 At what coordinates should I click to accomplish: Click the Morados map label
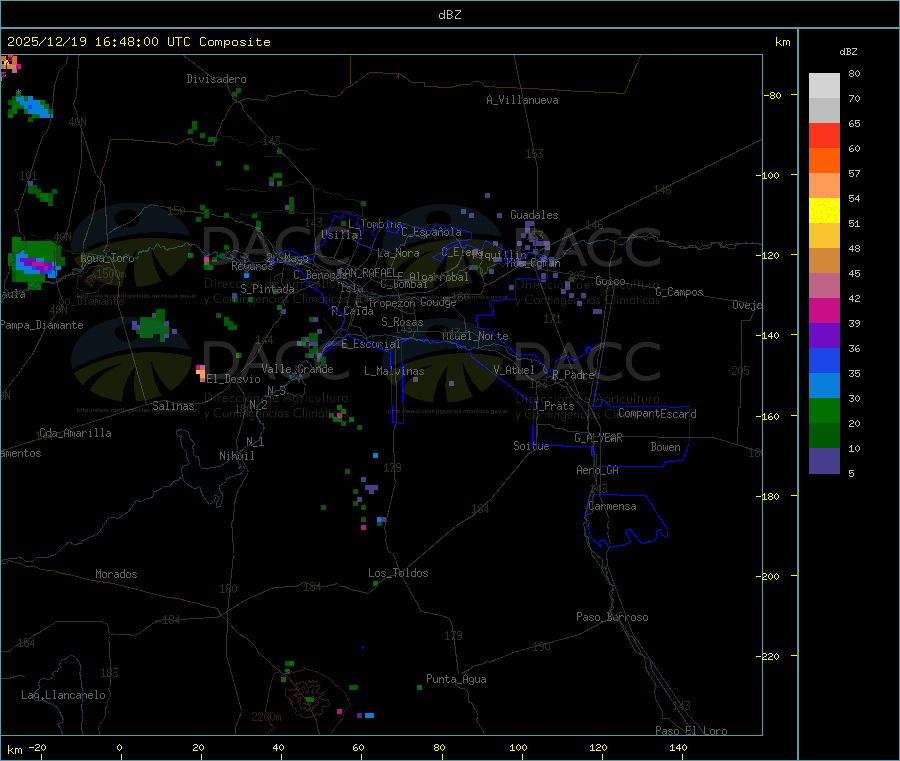click(116, 574)
